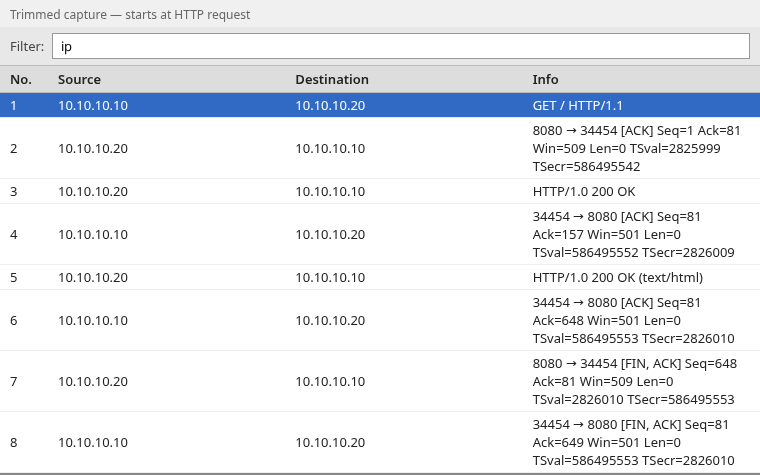760x475 pixels.
Task: Click the 'Trimmed capture' title text
Action: (130, 15)
